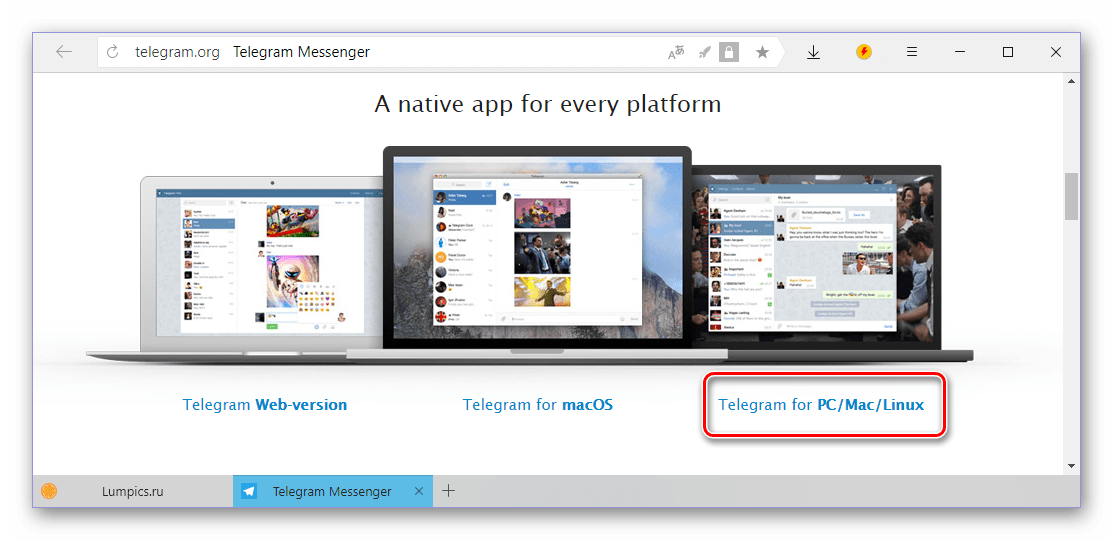This screenshot has width=1113, height=540.
Task: Click the vertical scrollbar thumb
Action: (x=1071, y=195)
